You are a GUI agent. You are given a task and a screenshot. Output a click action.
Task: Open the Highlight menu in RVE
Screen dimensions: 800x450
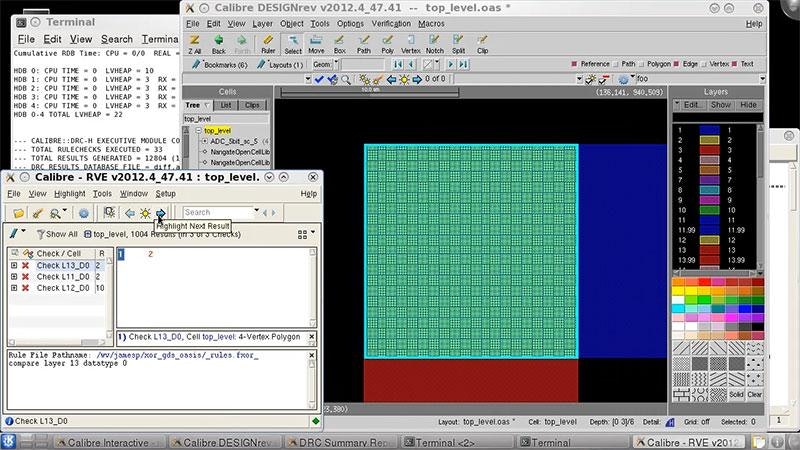(69, 194)
